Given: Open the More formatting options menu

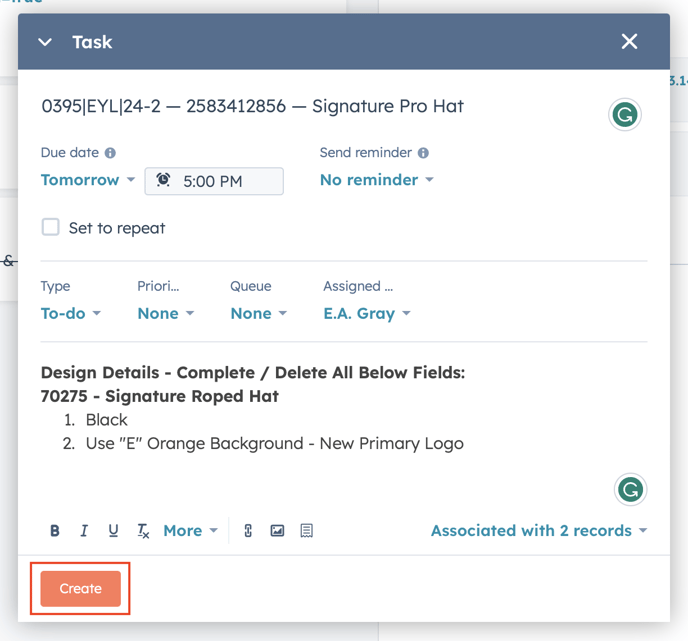Looking at the screenshot, I should click(190, 531).
